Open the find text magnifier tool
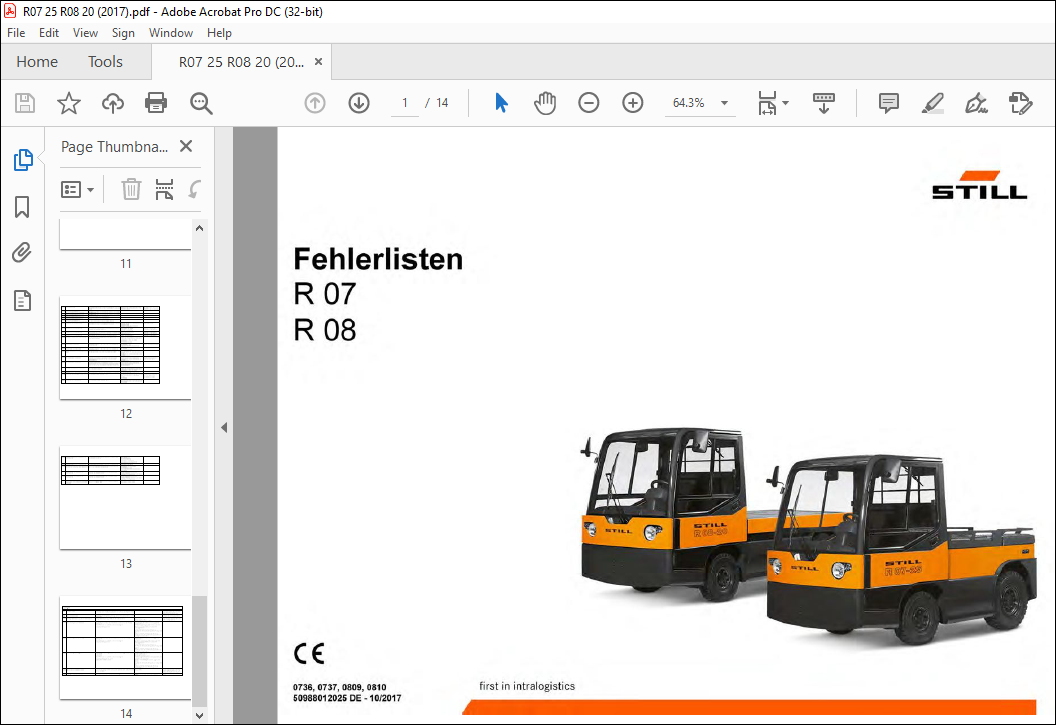The width and height of the screenshot is (1056, 725). pyautogui.click(x=201, y=103)
